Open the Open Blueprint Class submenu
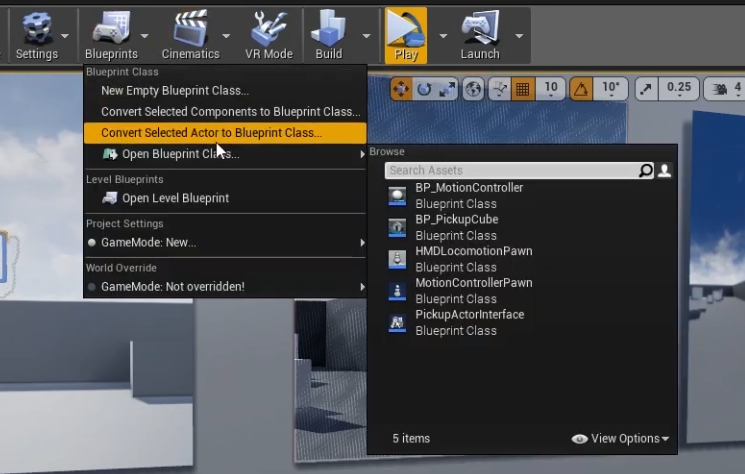The width and height of the screenshot is (745, 474). pyautogui.click(x=225, y=154)
